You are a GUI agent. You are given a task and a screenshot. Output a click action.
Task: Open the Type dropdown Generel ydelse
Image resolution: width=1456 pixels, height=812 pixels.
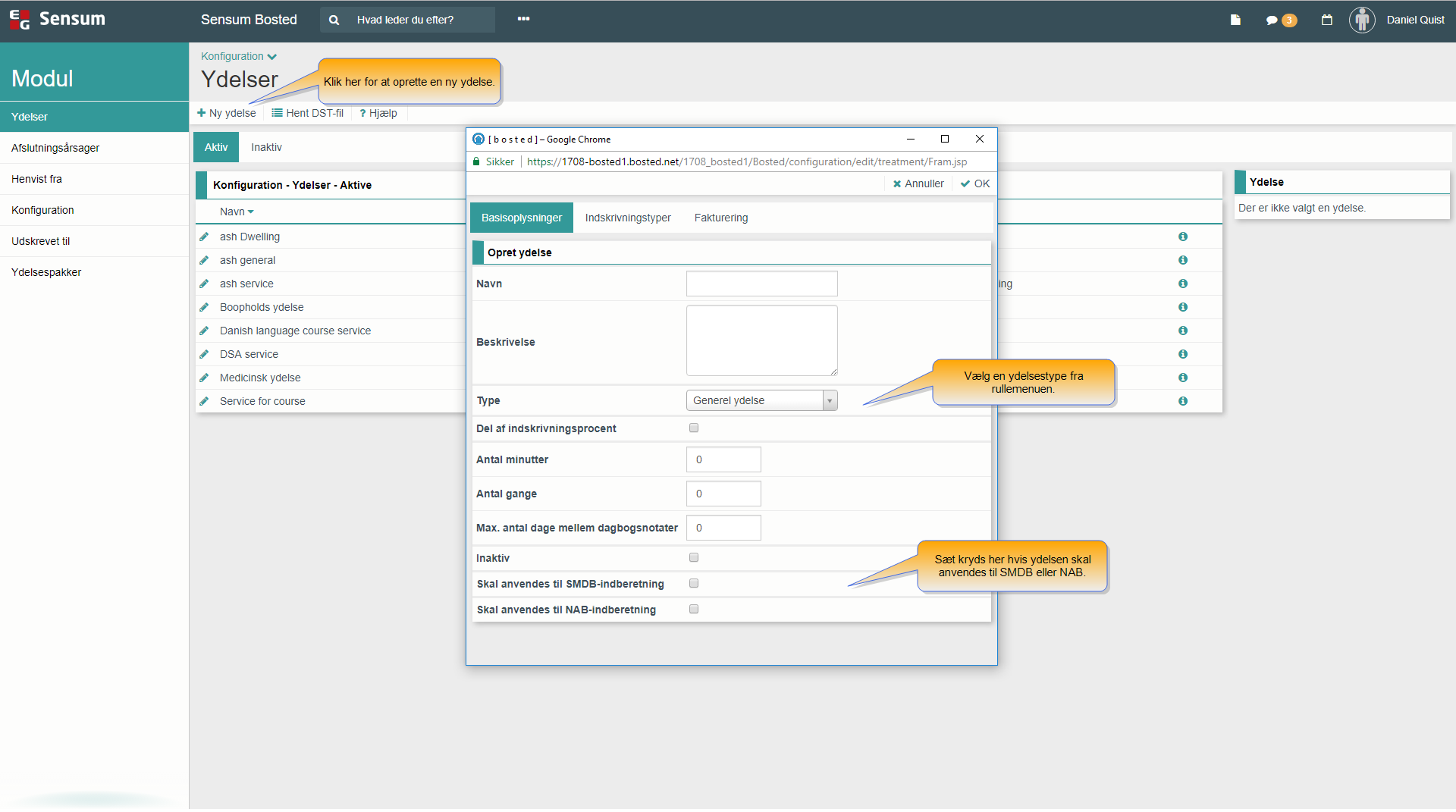761,400
